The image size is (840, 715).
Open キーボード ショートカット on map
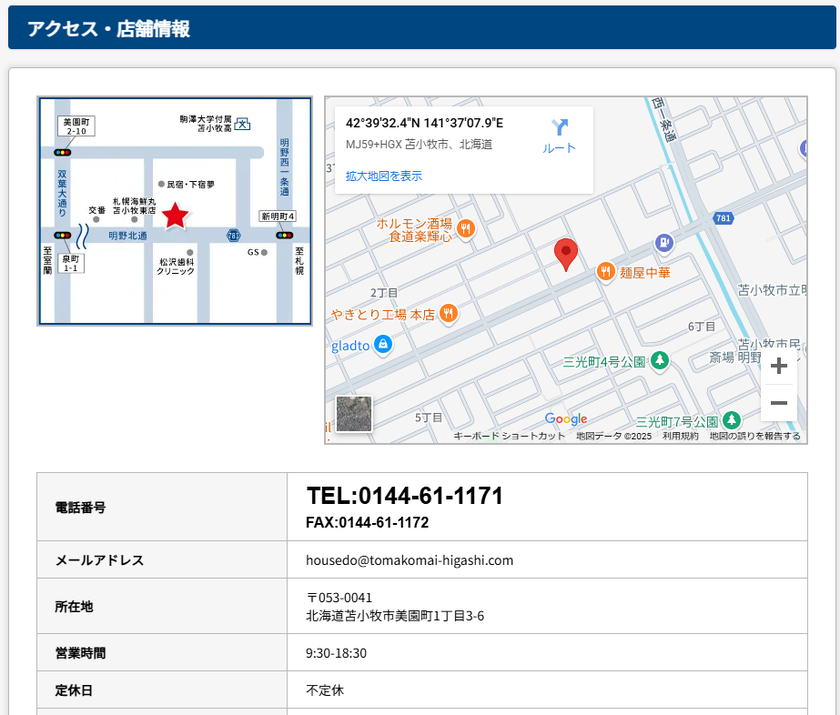(x=509, y=436)
